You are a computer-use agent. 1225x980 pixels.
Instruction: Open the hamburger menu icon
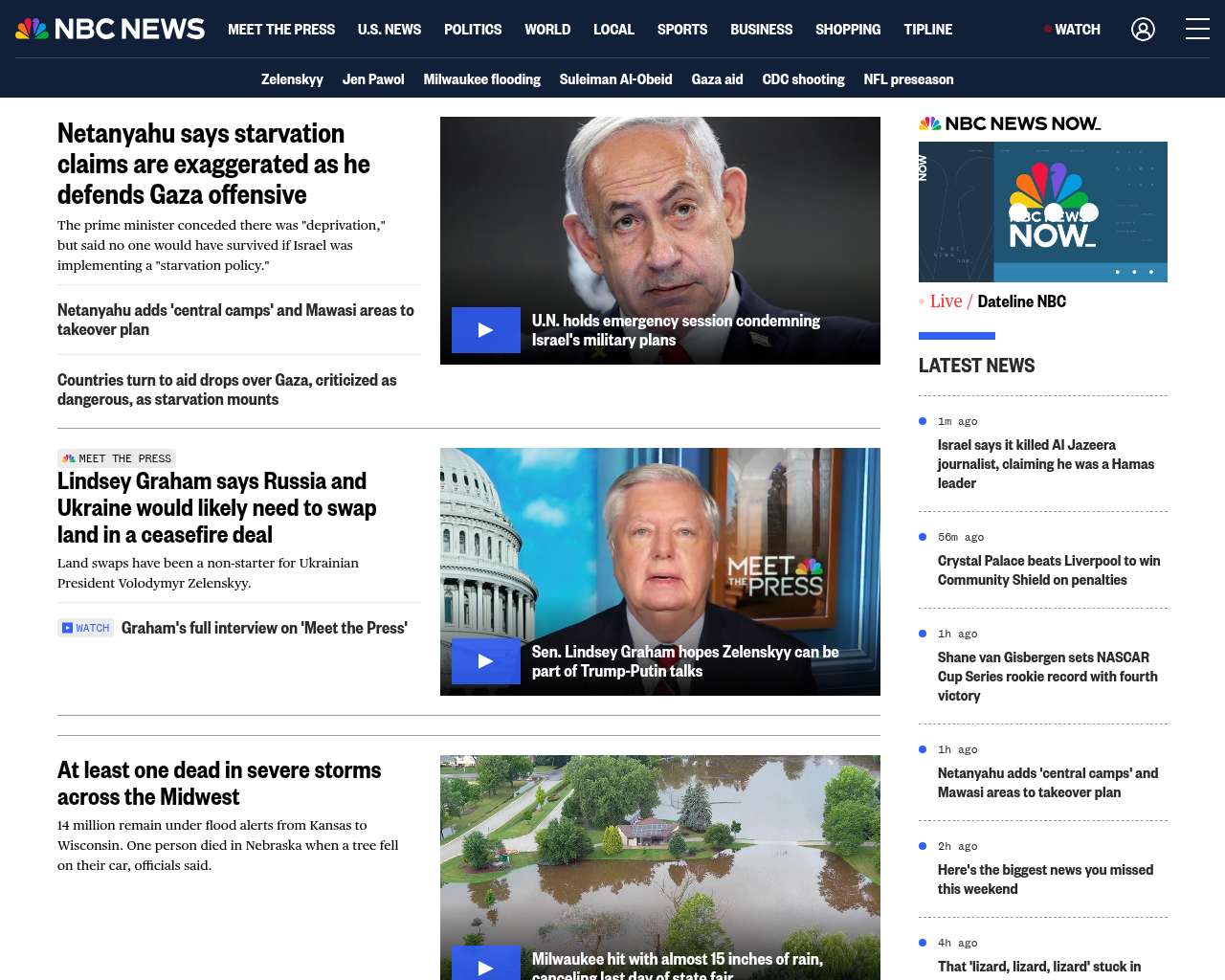point(1197,29)
